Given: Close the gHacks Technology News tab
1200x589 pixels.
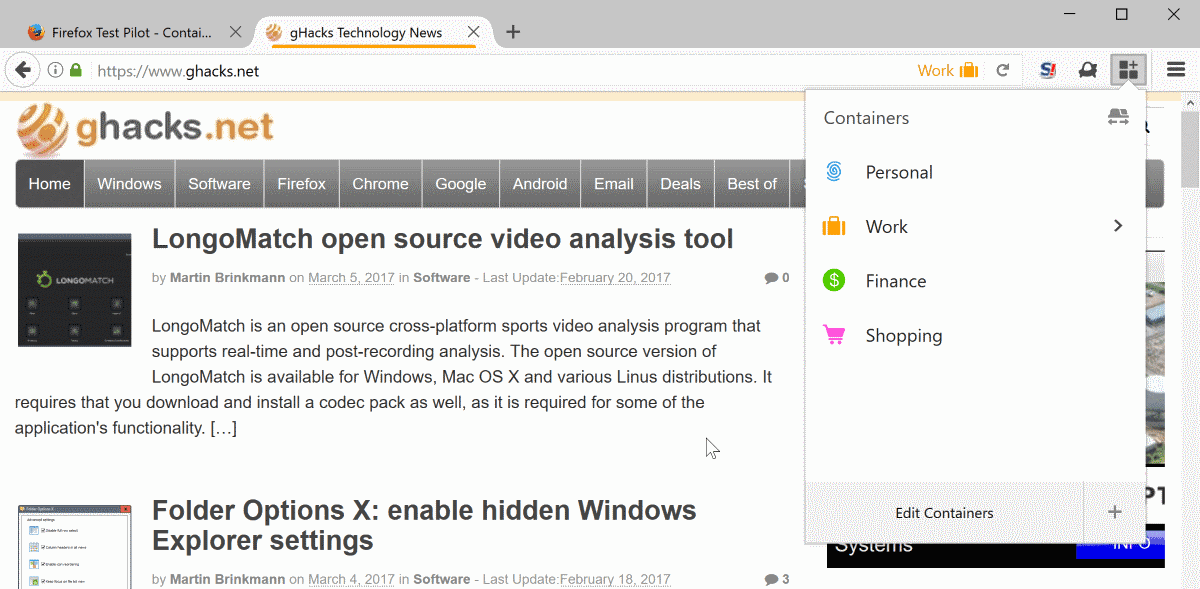Looking at the screenshot, I should point(474,32).
